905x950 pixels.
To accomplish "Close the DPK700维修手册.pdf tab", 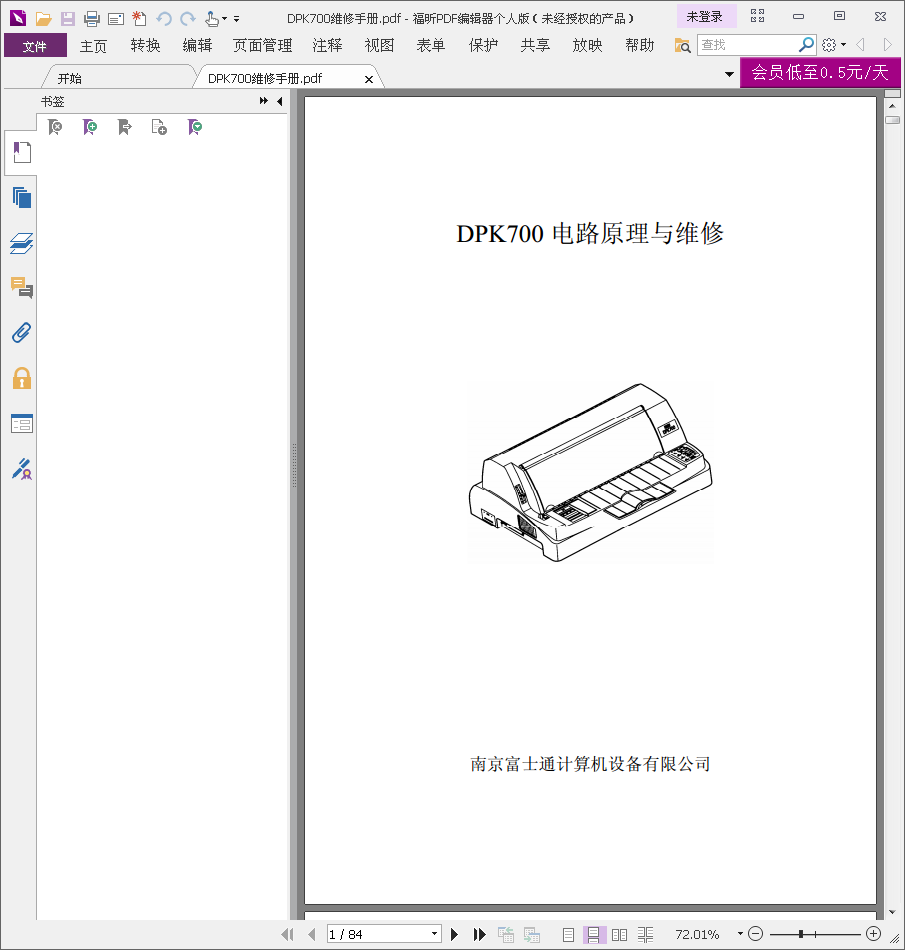I will tap(368, 79).
